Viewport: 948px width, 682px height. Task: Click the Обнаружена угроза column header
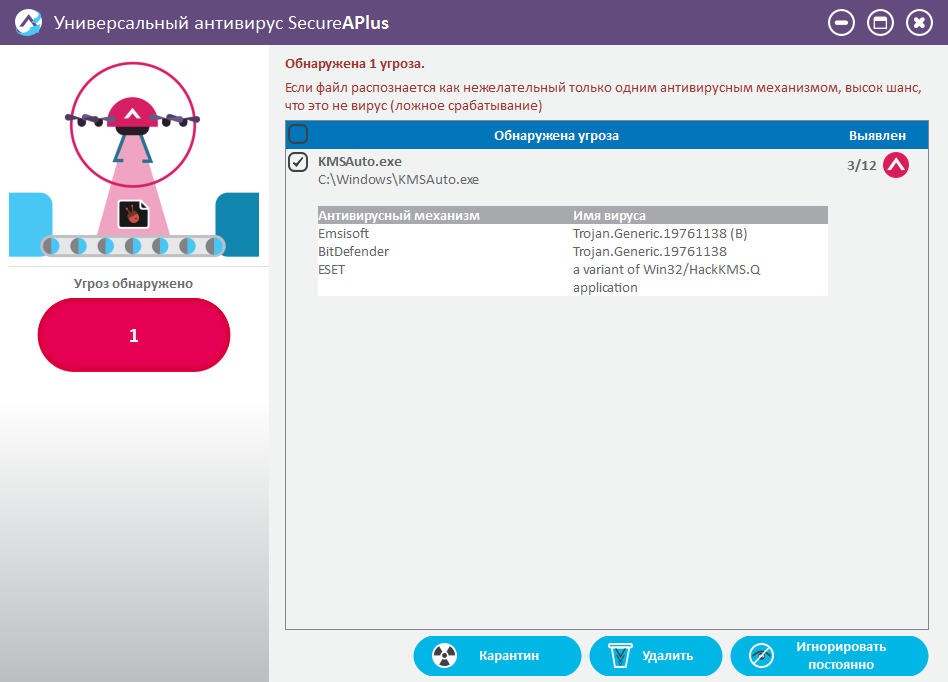[x=556, y=135]
